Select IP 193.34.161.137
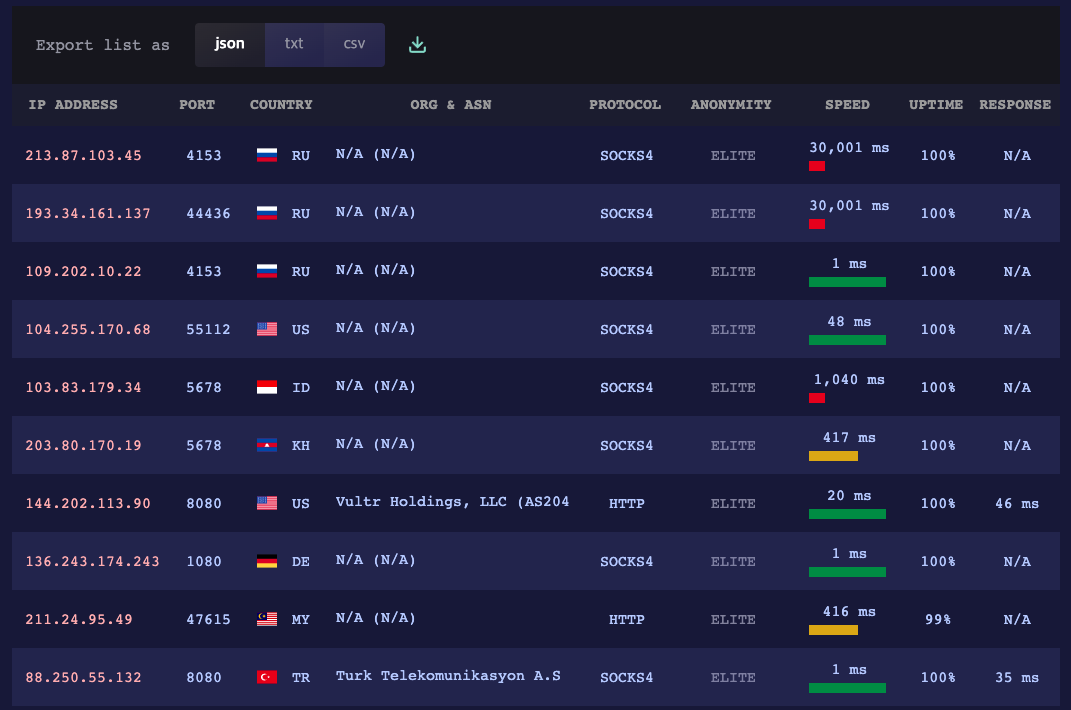The height and width of the screenshot is (710, 1071). click(x=88, y=213)
